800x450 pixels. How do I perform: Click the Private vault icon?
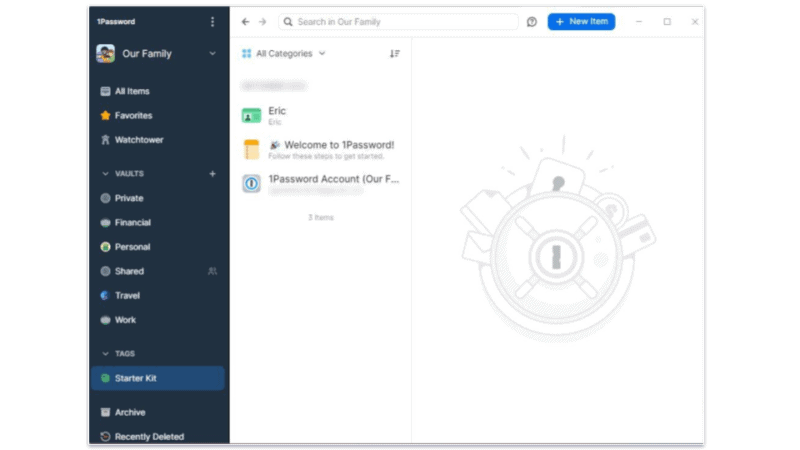pyautogui.click(x=105, y=198)
